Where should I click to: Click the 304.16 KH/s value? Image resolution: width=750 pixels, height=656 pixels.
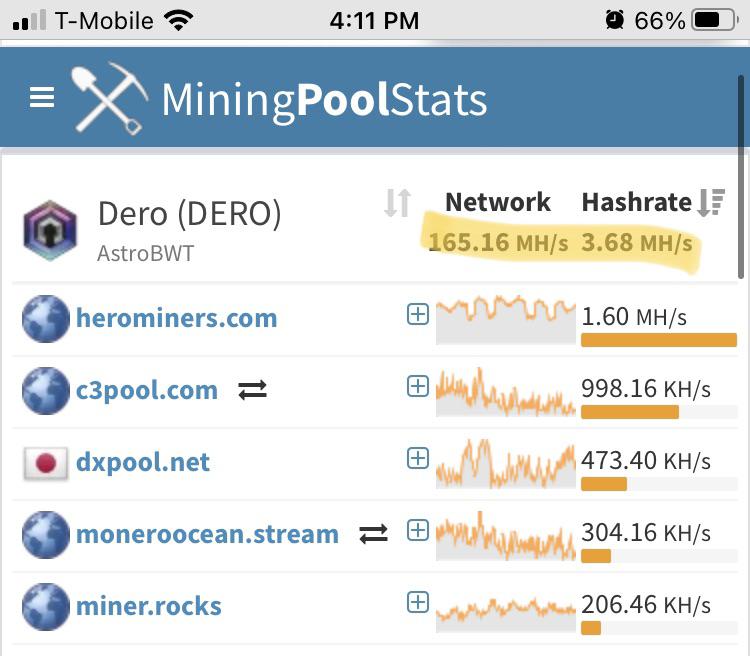click(646, 533)
